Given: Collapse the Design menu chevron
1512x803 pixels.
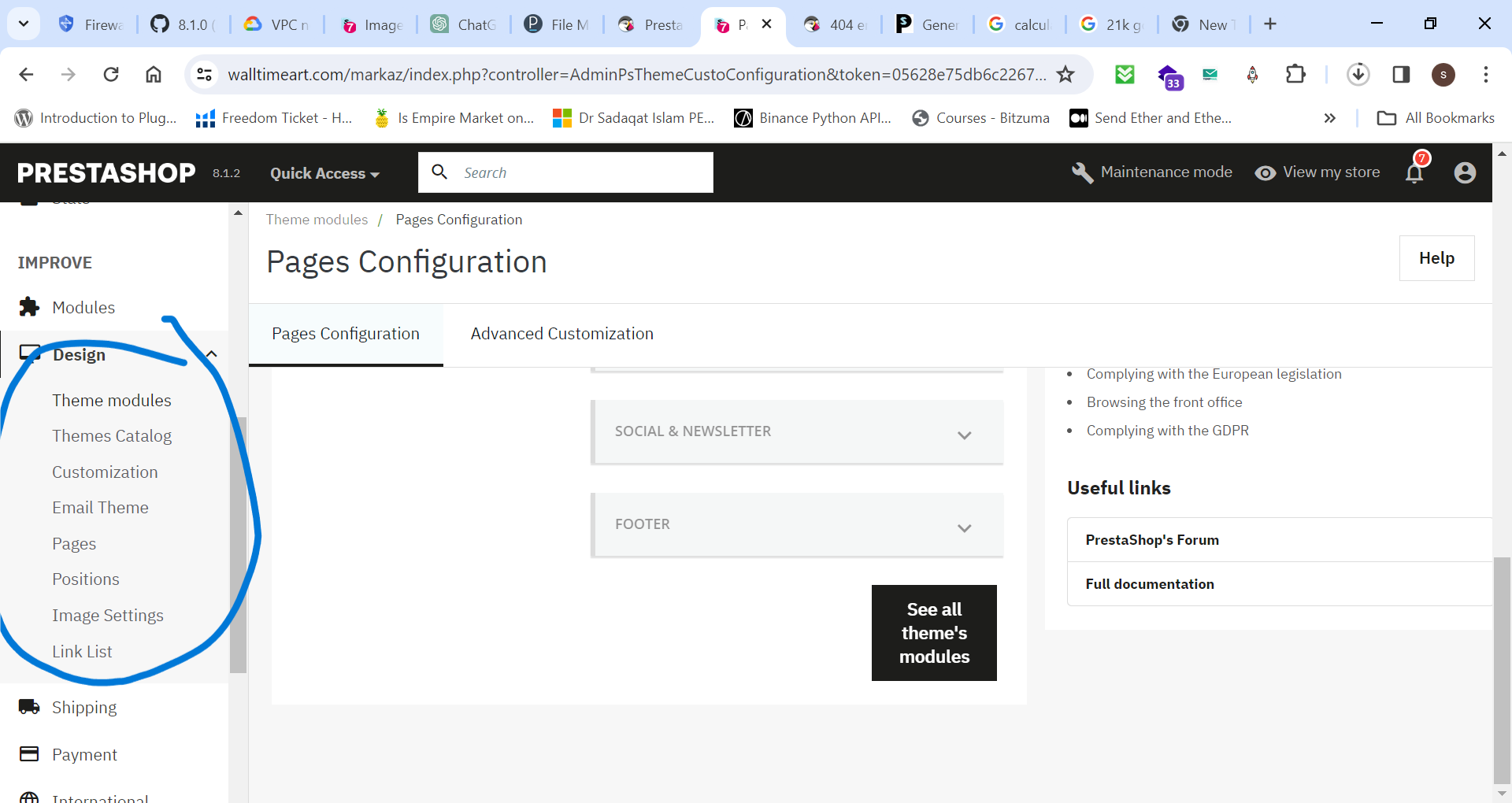Looking at the screenshot, I should coord(211,354).
